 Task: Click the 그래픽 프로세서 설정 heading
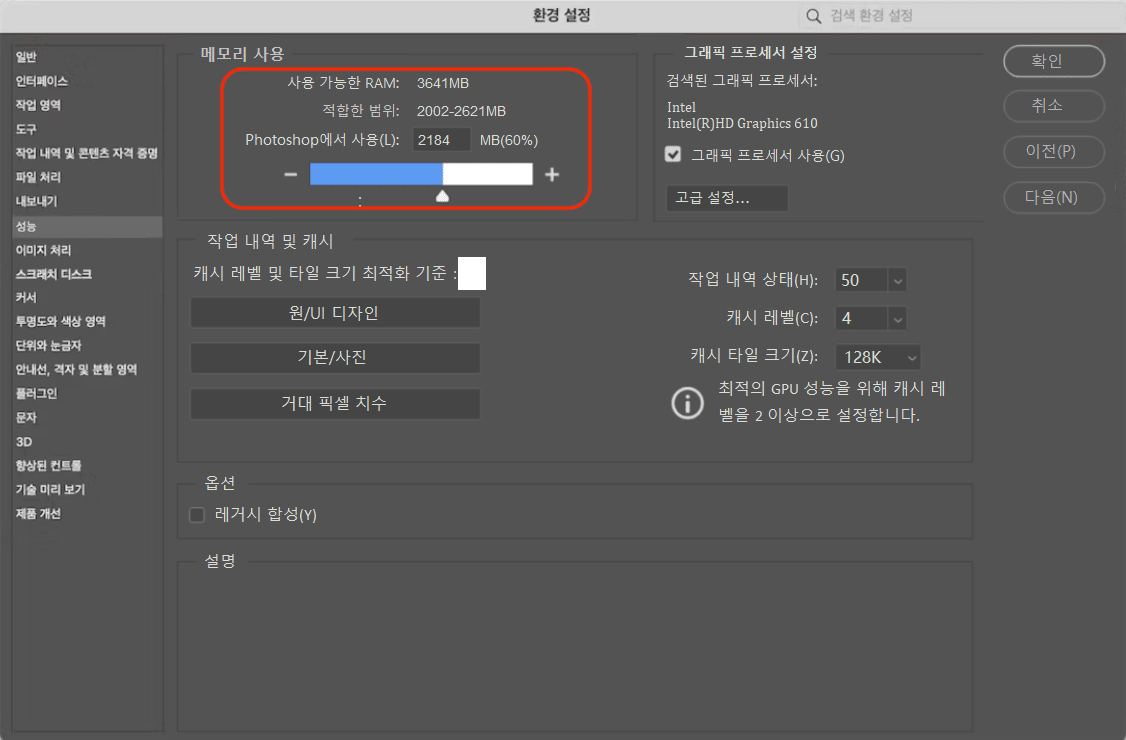[x=750, y=52]
